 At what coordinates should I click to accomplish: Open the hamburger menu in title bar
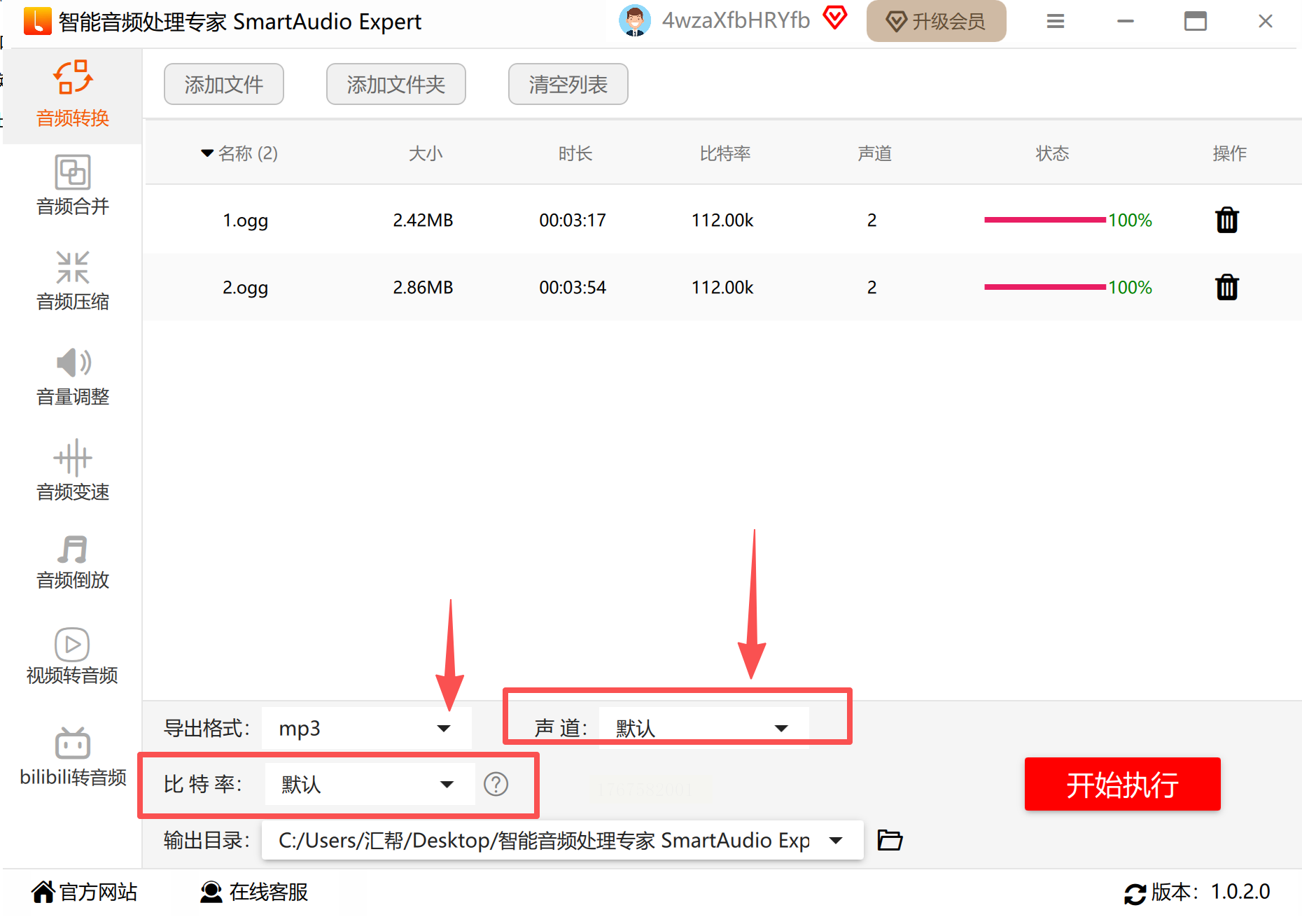pyautogui.click(x=1056, y=21)
